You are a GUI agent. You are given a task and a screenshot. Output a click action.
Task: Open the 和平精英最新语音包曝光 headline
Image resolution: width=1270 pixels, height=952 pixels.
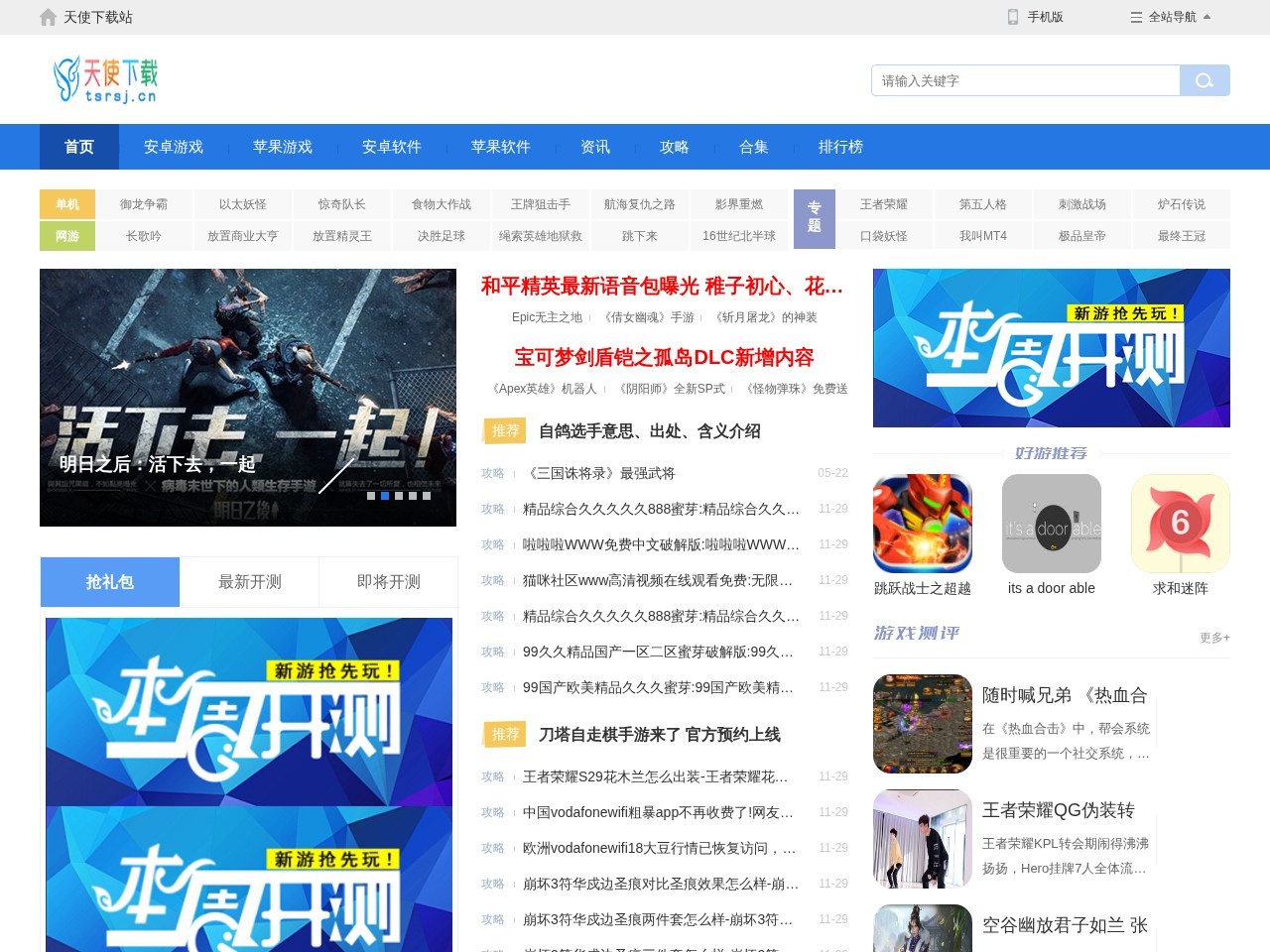click(x=663, y=287)
